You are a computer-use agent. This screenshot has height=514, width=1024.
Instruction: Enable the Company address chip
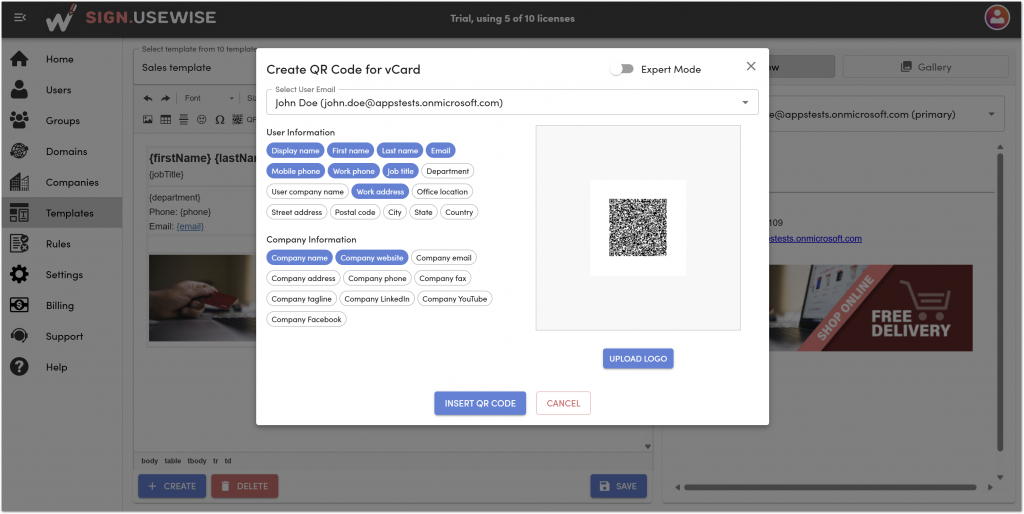(303, 278)
